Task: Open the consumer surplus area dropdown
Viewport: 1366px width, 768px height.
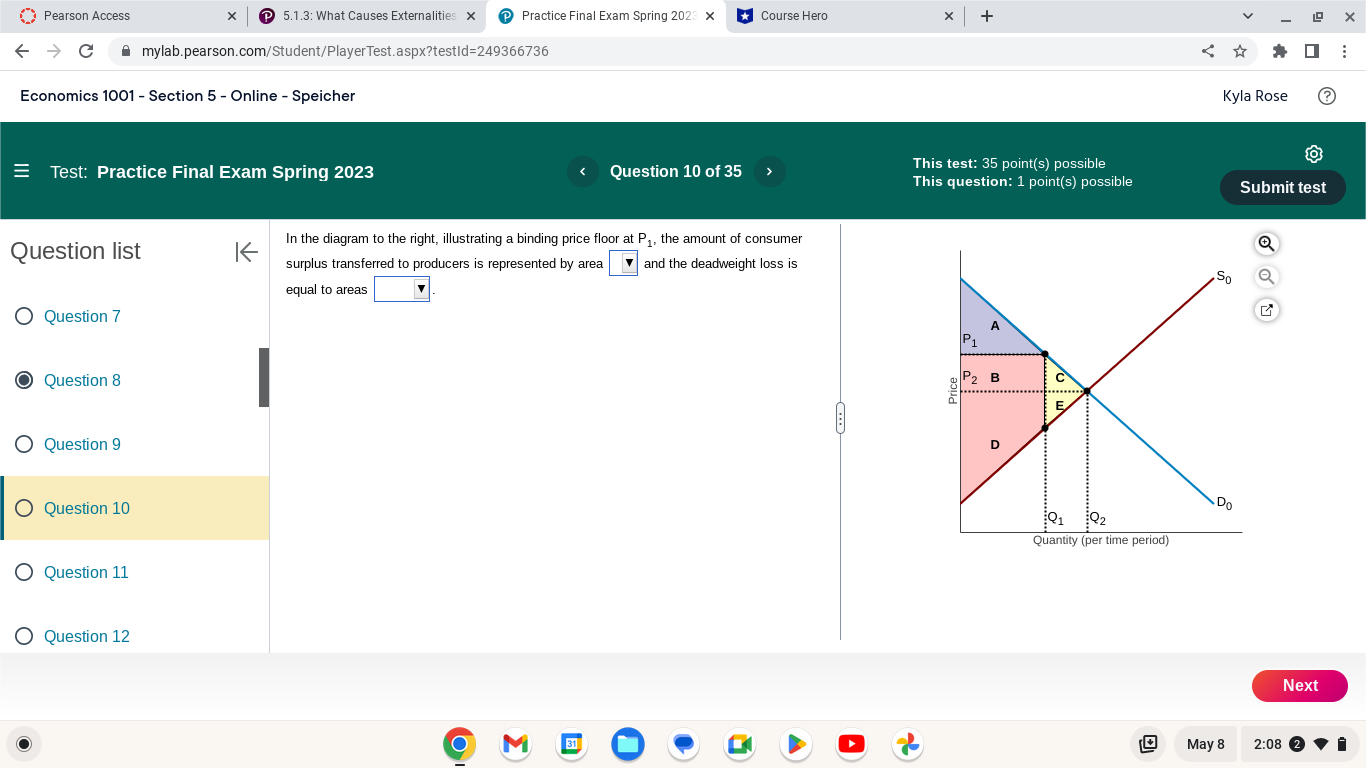Action: [x=623, y=262]
